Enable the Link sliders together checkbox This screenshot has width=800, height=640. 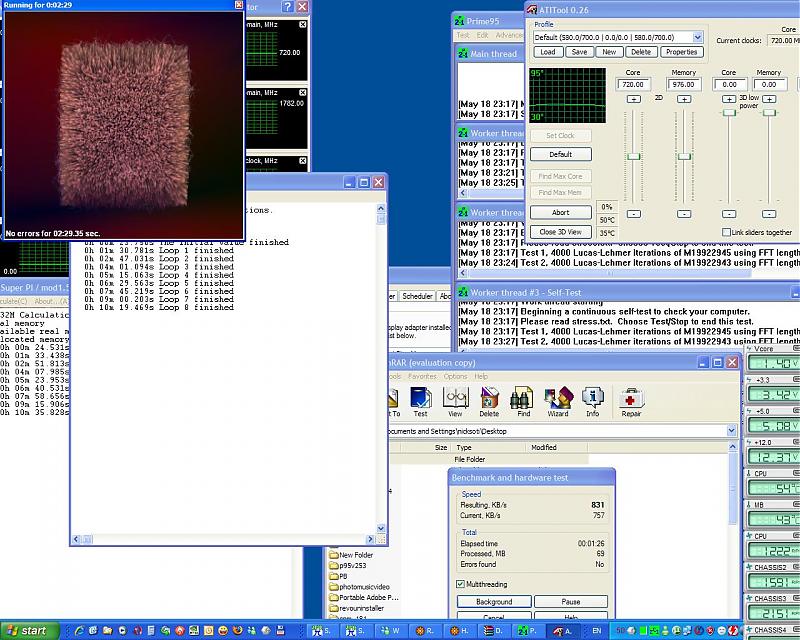tap(726, 232)
